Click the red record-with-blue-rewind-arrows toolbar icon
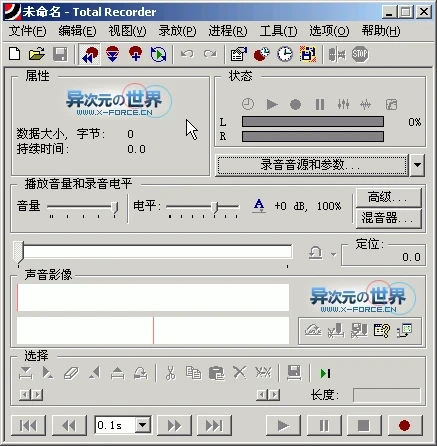The width and height of the screenshot is (437, 446). (90, 54)
